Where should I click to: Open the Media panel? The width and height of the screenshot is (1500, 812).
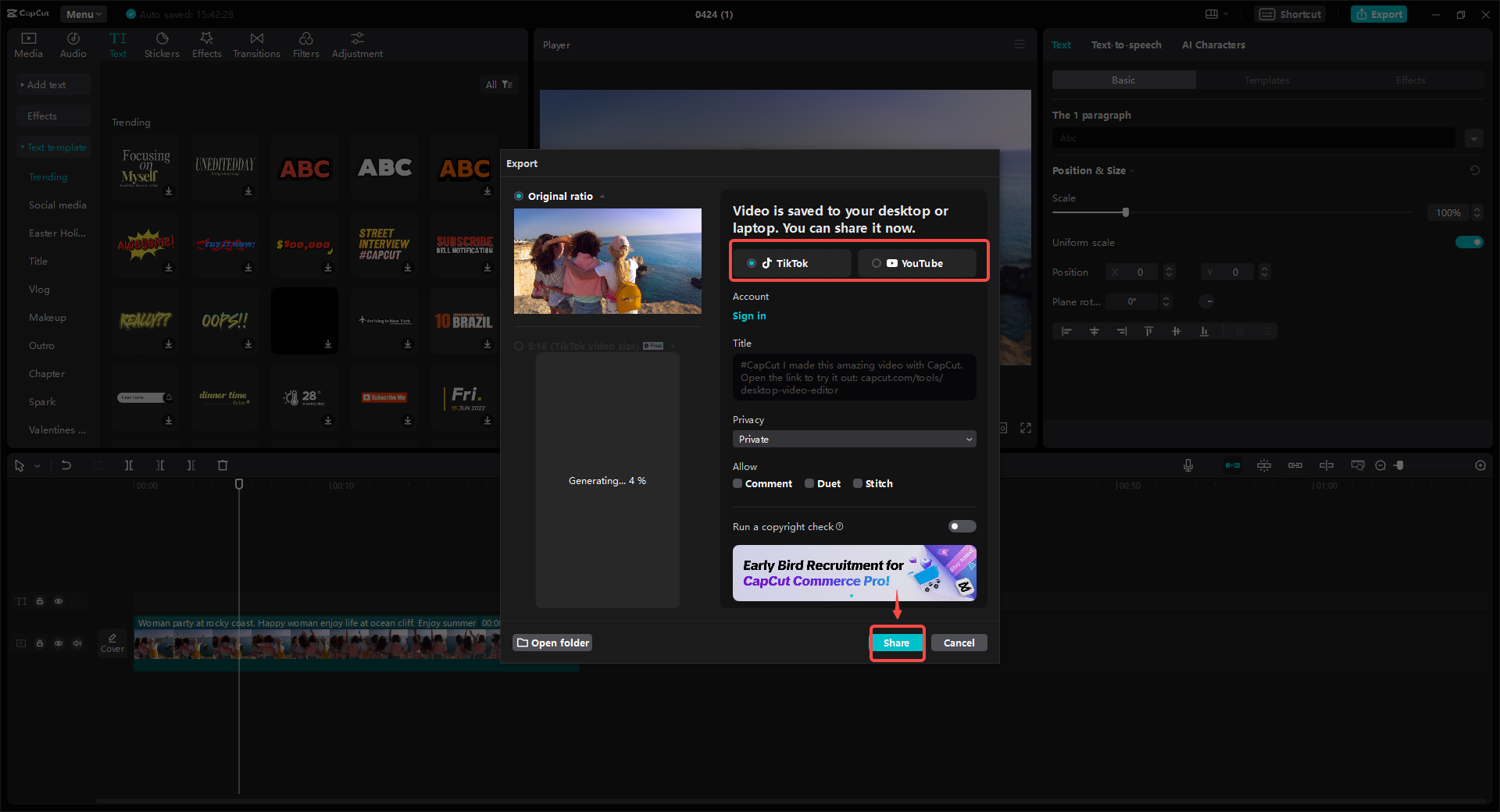tap(28, 45)
